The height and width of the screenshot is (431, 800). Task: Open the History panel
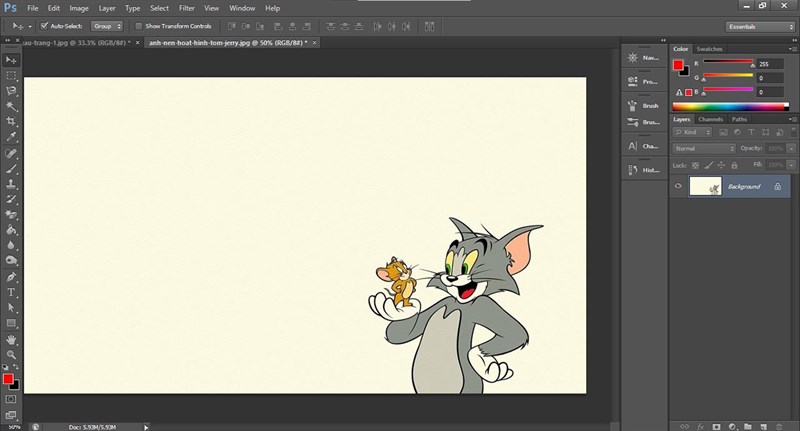click(644, 170)
